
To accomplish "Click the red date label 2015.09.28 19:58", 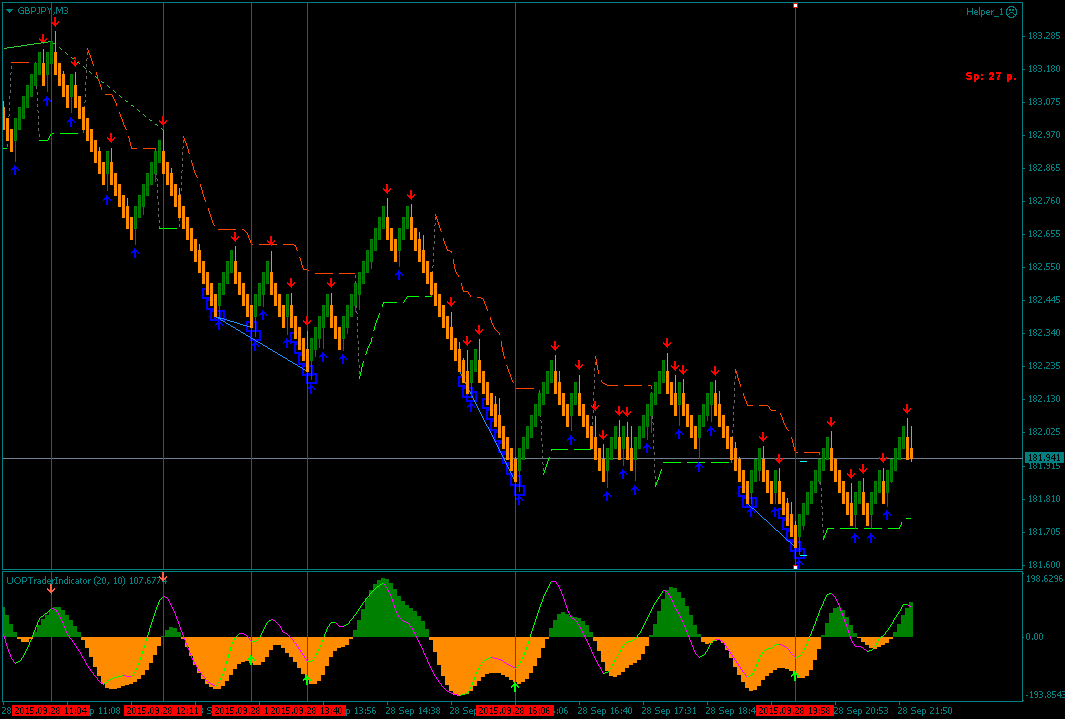I will coord(795,710).
